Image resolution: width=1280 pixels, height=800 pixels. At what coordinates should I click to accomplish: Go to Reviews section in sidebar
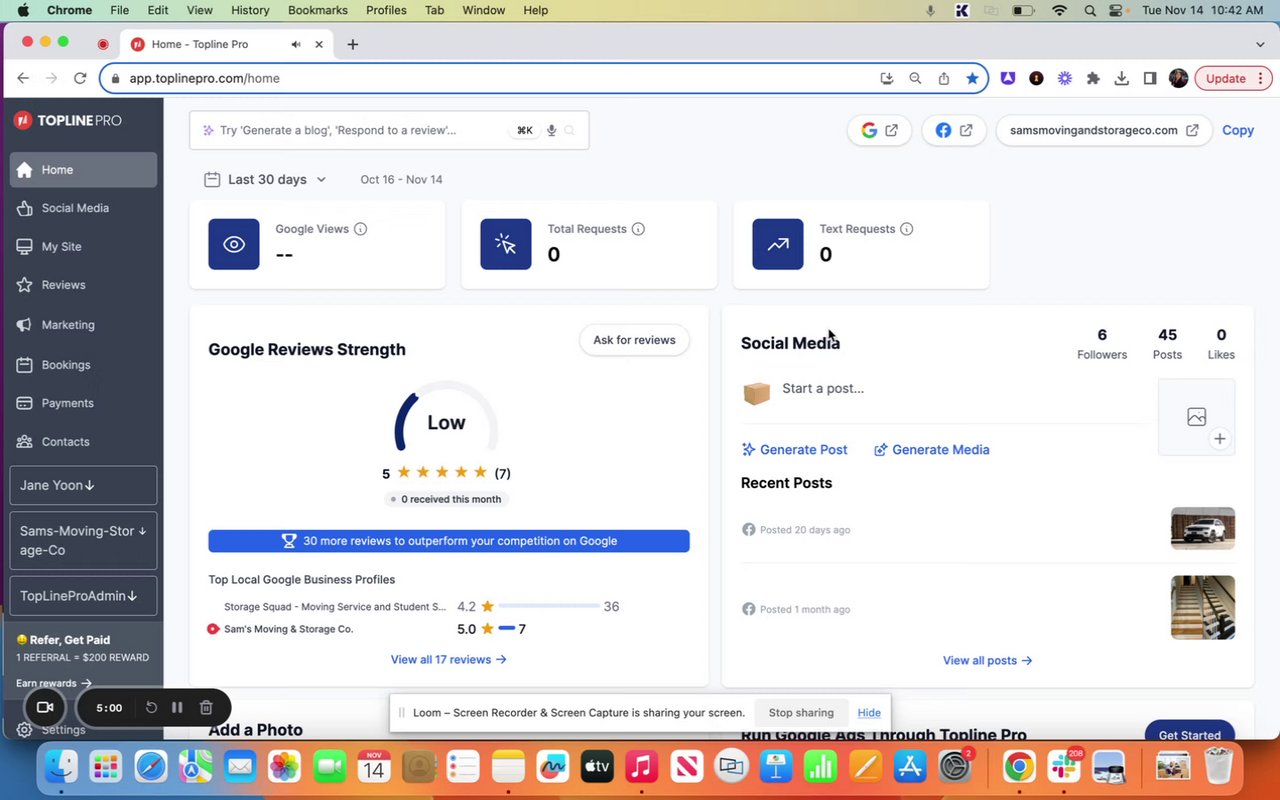(x=83, y=285)
